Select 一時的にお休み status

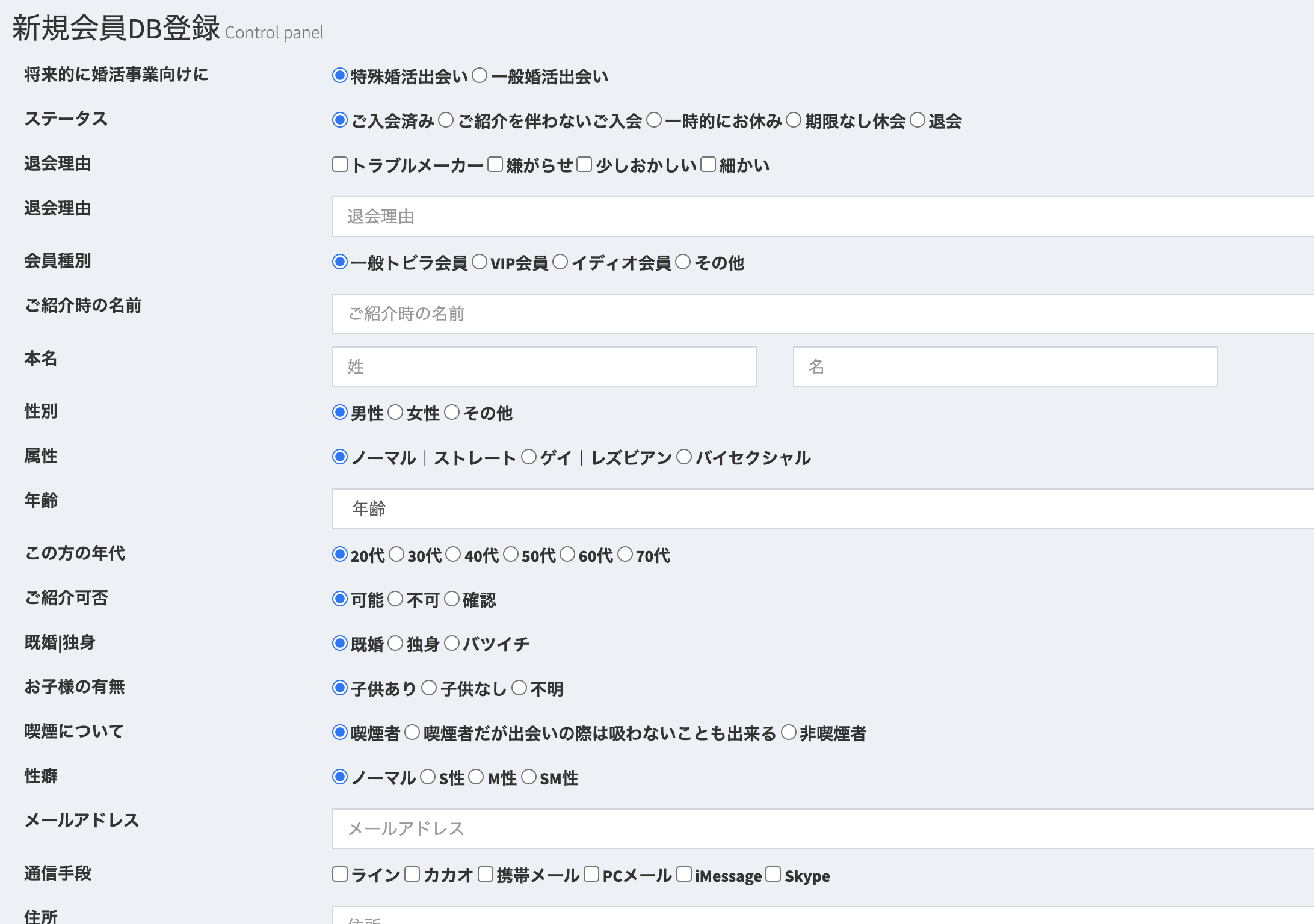tap(654, 120)
